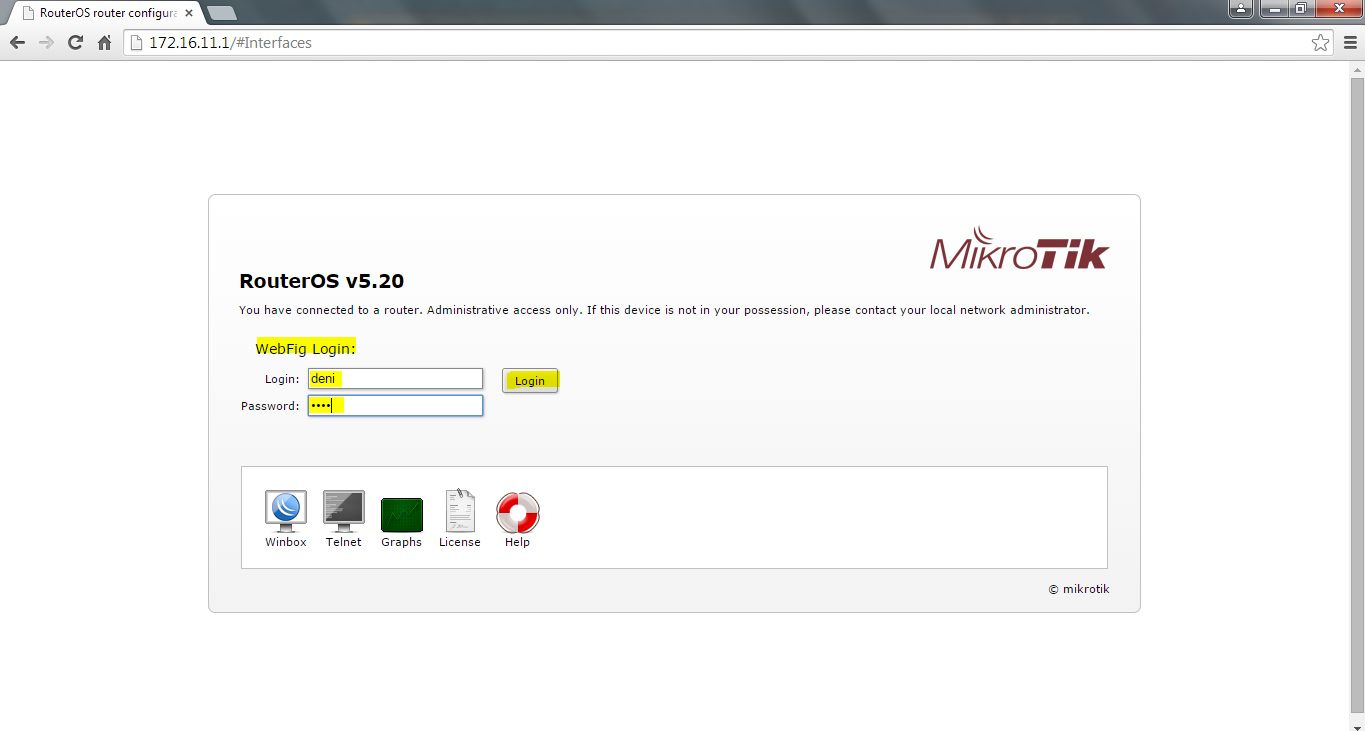Viewport: 1365px width, 731px height.
Task: Close the RouterOS tab
Action: (x=189, y=13)
